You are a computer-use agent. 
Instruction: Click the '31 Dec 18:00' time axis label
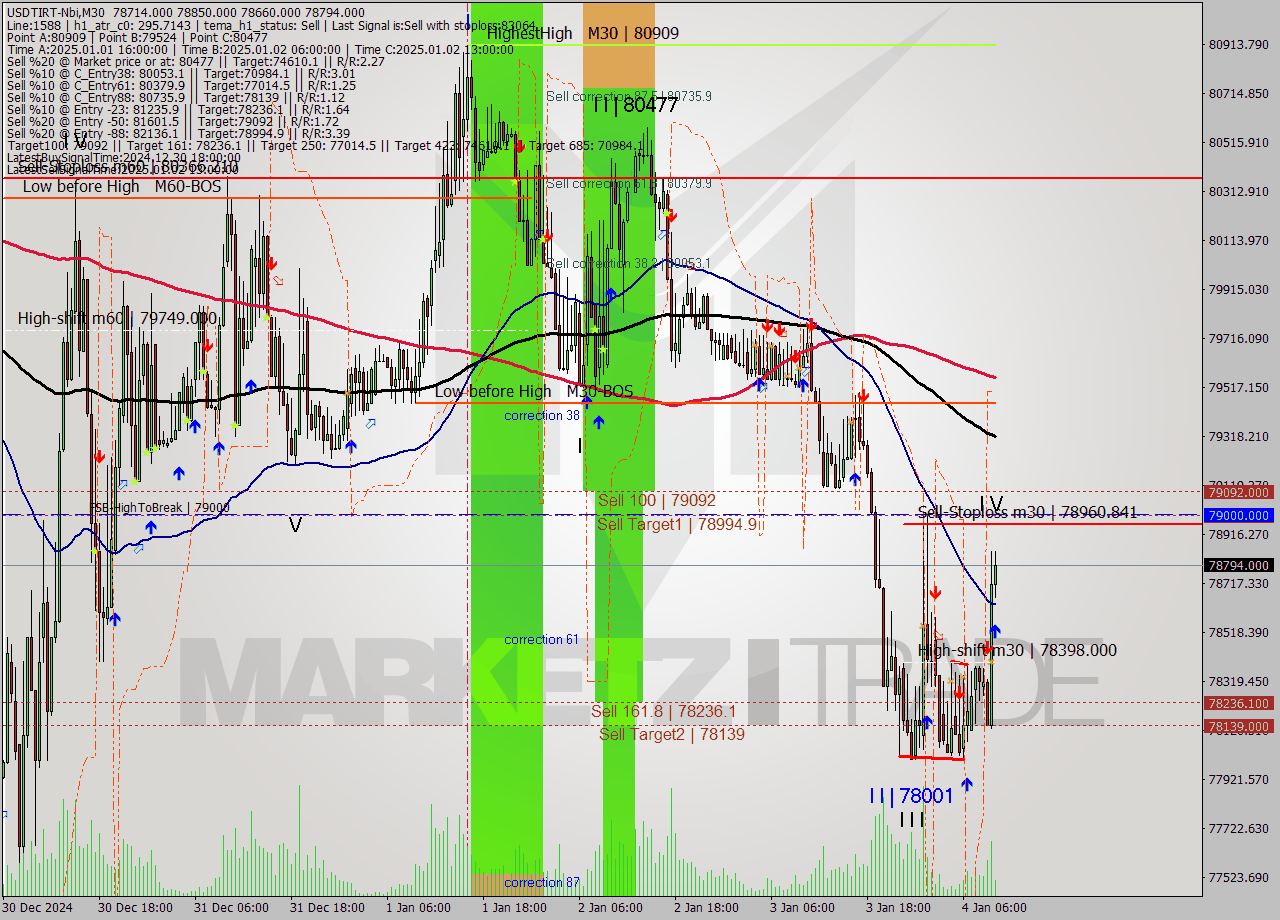pyautogui.click(x=327, y=908)
